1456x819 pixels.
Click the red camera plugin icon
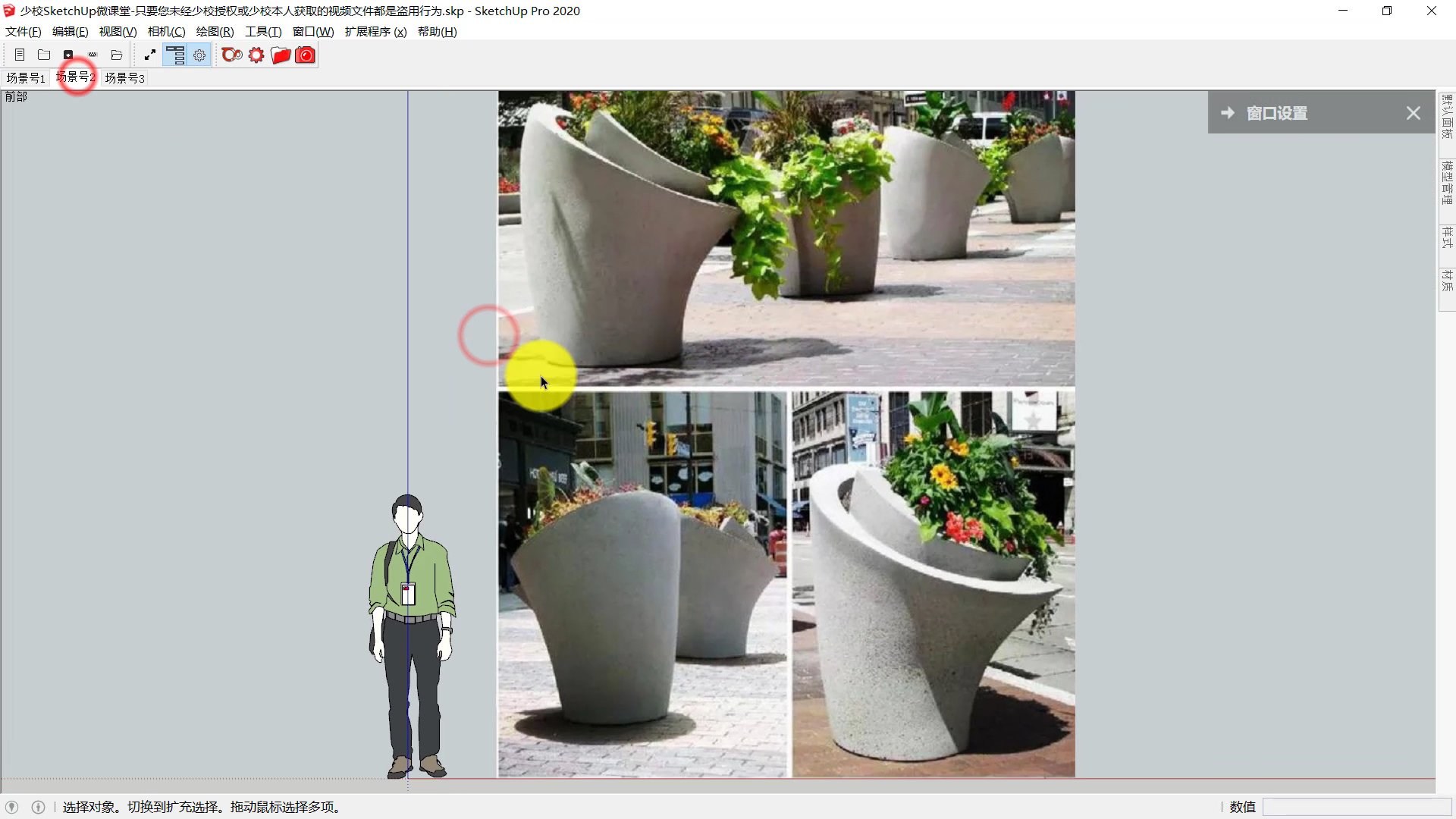click(x=305, y=55)
